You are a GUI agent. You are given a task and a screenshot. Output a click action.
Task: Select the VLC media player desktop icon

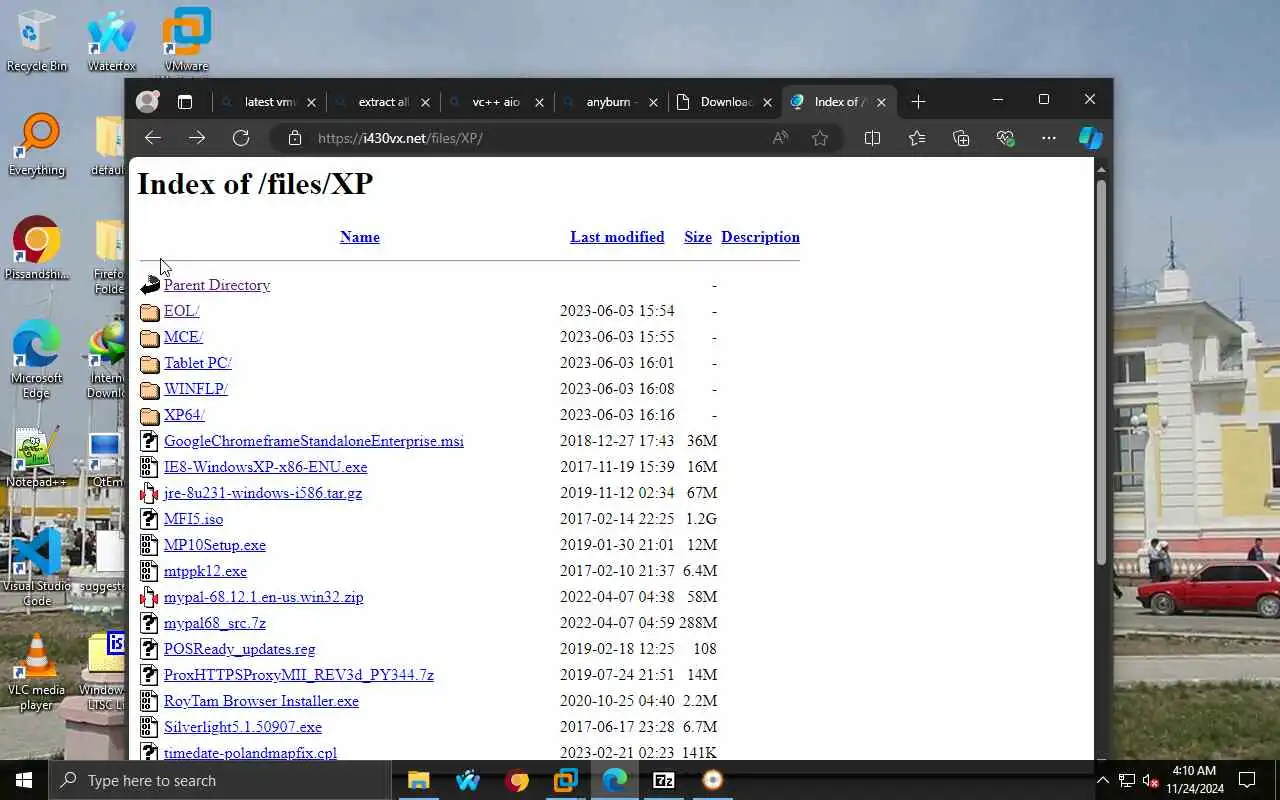37,672
